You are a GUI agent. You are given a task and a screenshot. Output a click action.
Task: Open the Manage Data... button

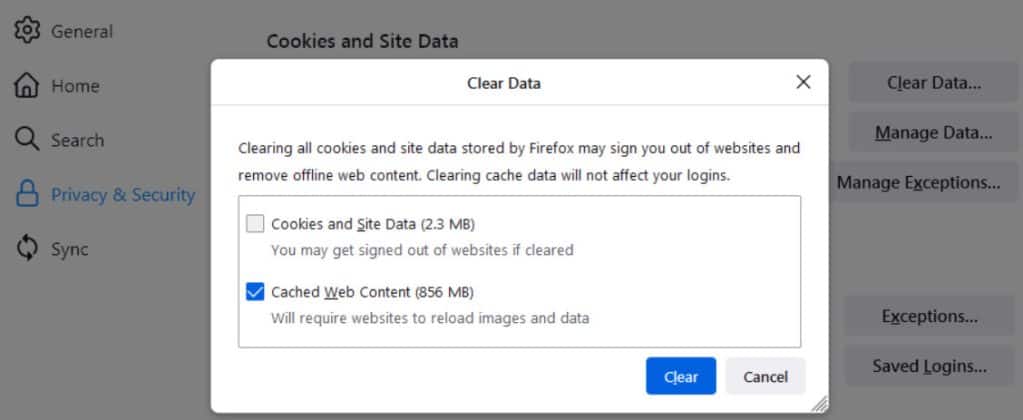[x=933, y=132]
